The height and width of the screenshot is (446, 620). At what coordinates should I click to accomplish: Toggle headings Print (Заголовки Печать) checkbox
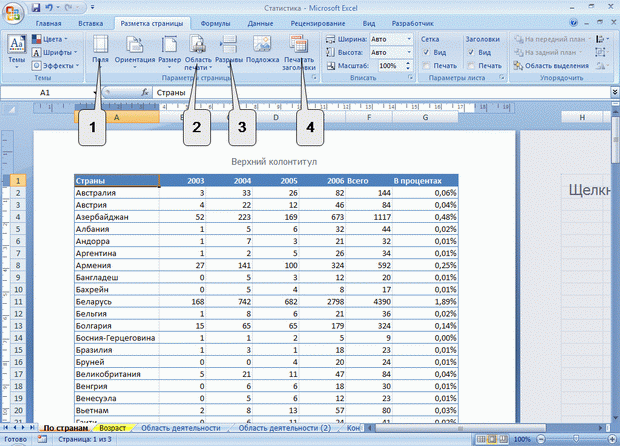pos(471,66)
